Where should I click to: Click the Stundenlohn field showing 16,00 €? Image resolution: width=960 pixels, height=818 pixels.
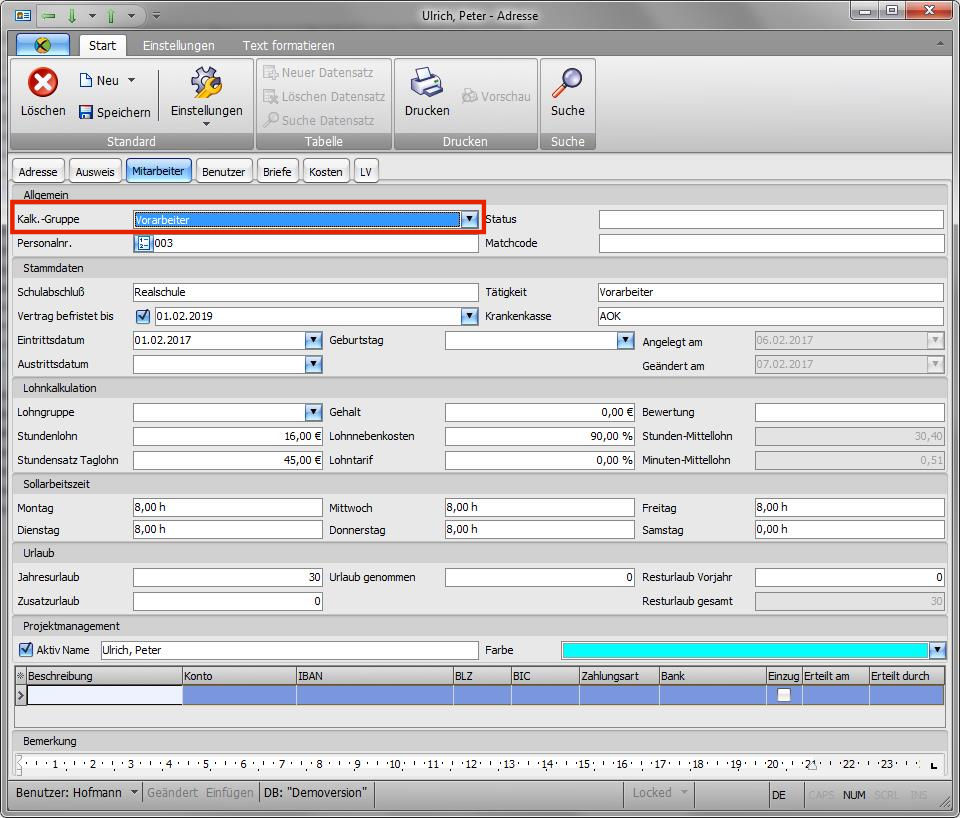228,436
